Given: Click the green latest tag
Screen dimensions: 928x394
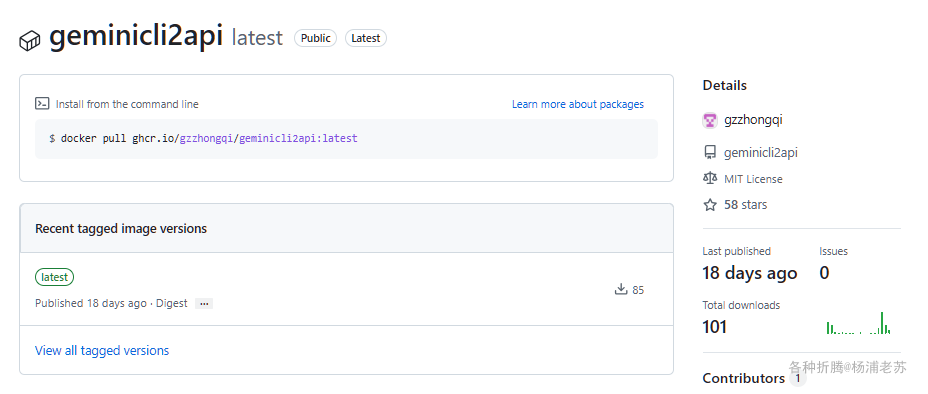Looking at the screenshot, I should click(x=54, y=277).
